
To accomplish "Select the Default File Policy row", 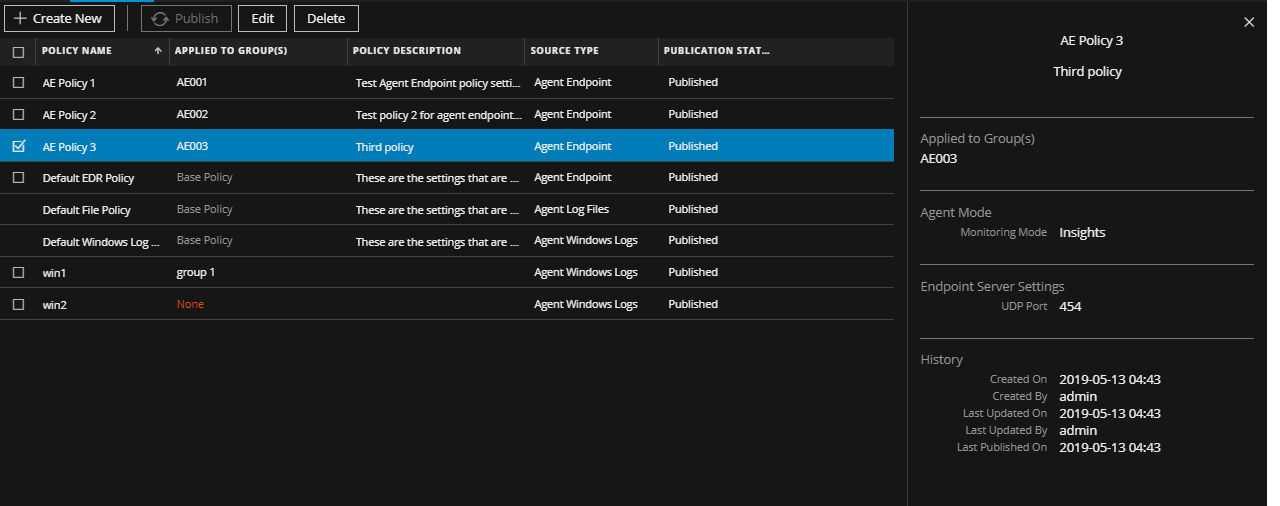I will [x=86, y=210].
